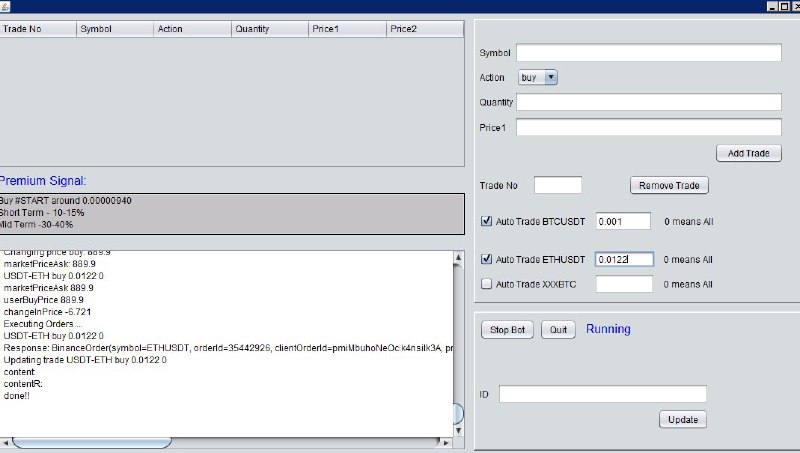Click the 'userBuyPrice 889.9' log line
This screenshot has height=453, width=800.
pos(43,299)
